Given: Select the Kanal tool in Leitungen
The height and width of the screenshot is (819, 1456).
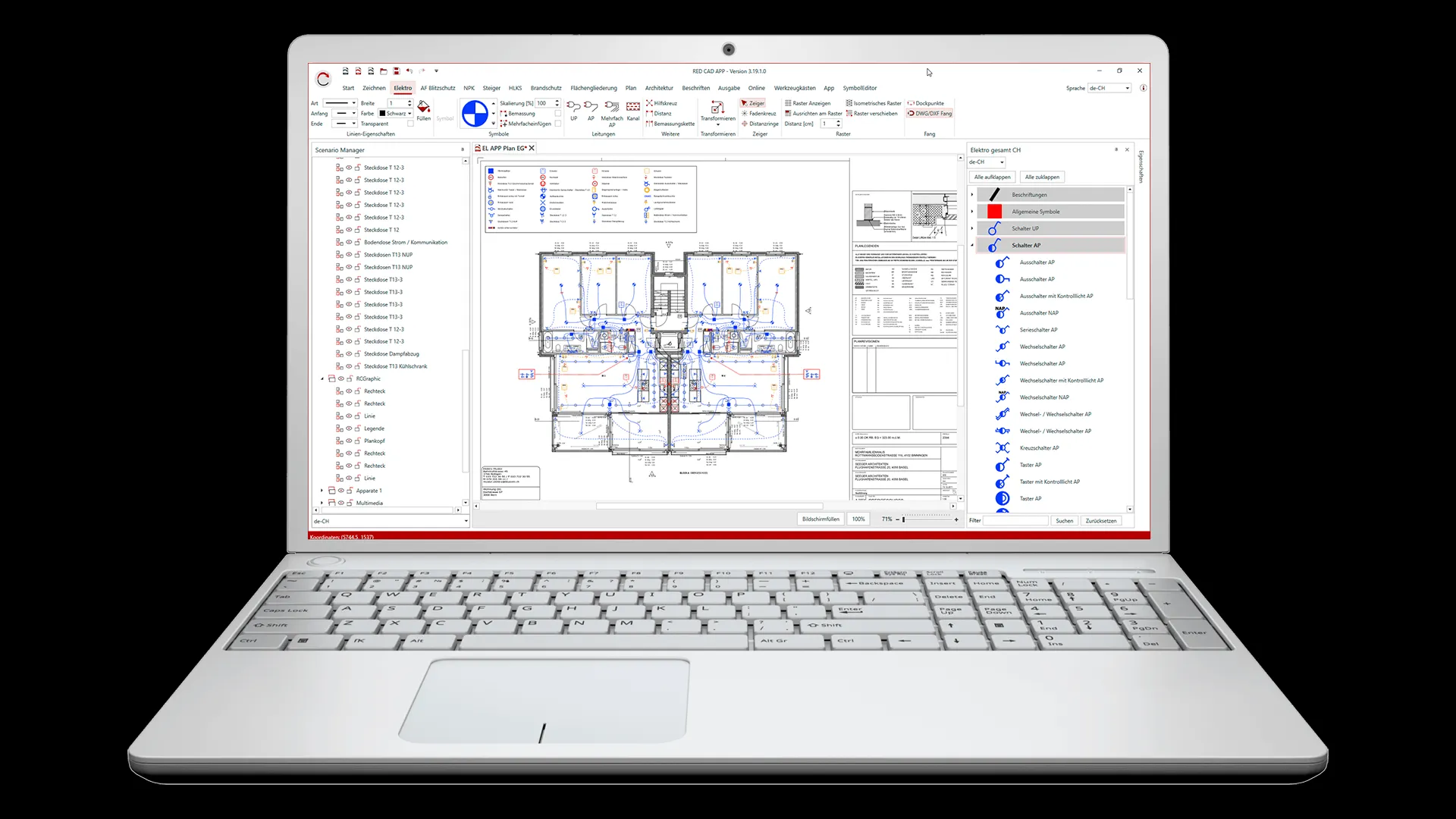Looking at the screenshot, I should point(634,112).
